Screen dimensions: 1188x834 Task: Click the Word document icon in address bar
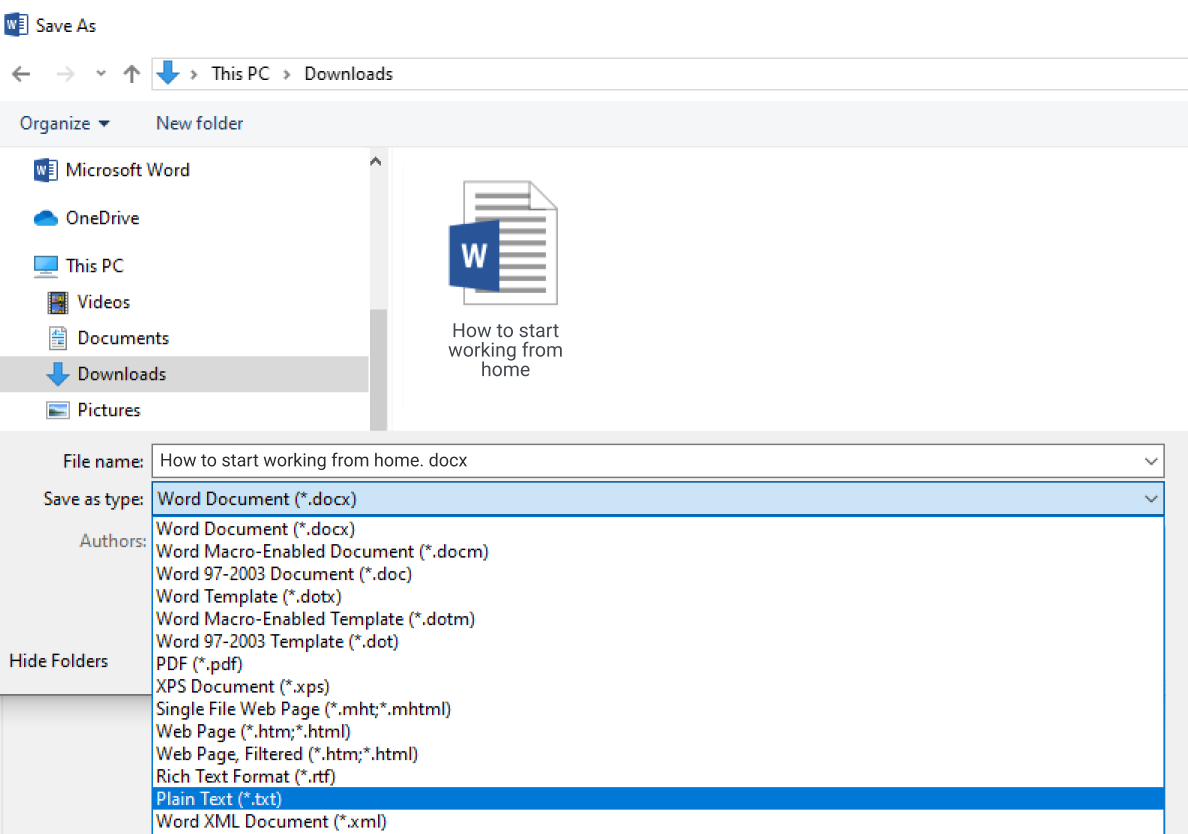point(168,73)
